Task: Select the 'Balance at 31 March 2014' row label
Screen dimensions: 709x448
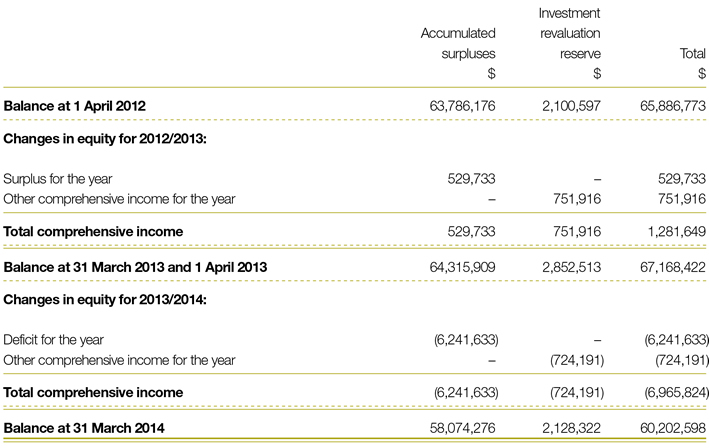Action: [x=76, y=428]
